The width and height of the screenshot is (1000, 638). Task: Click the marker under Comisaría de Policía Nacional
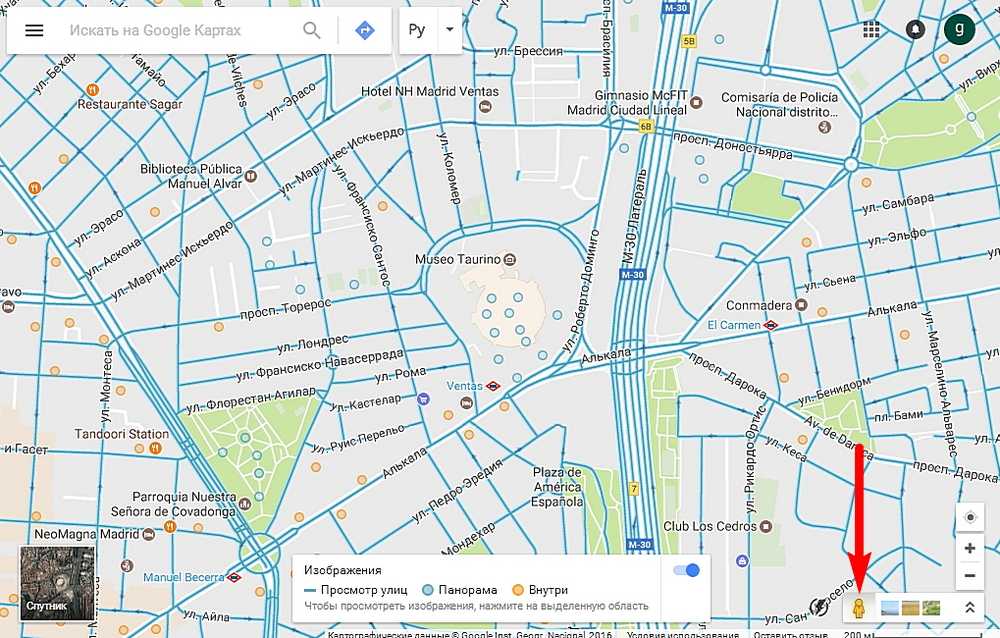click(x=825, y=127)
